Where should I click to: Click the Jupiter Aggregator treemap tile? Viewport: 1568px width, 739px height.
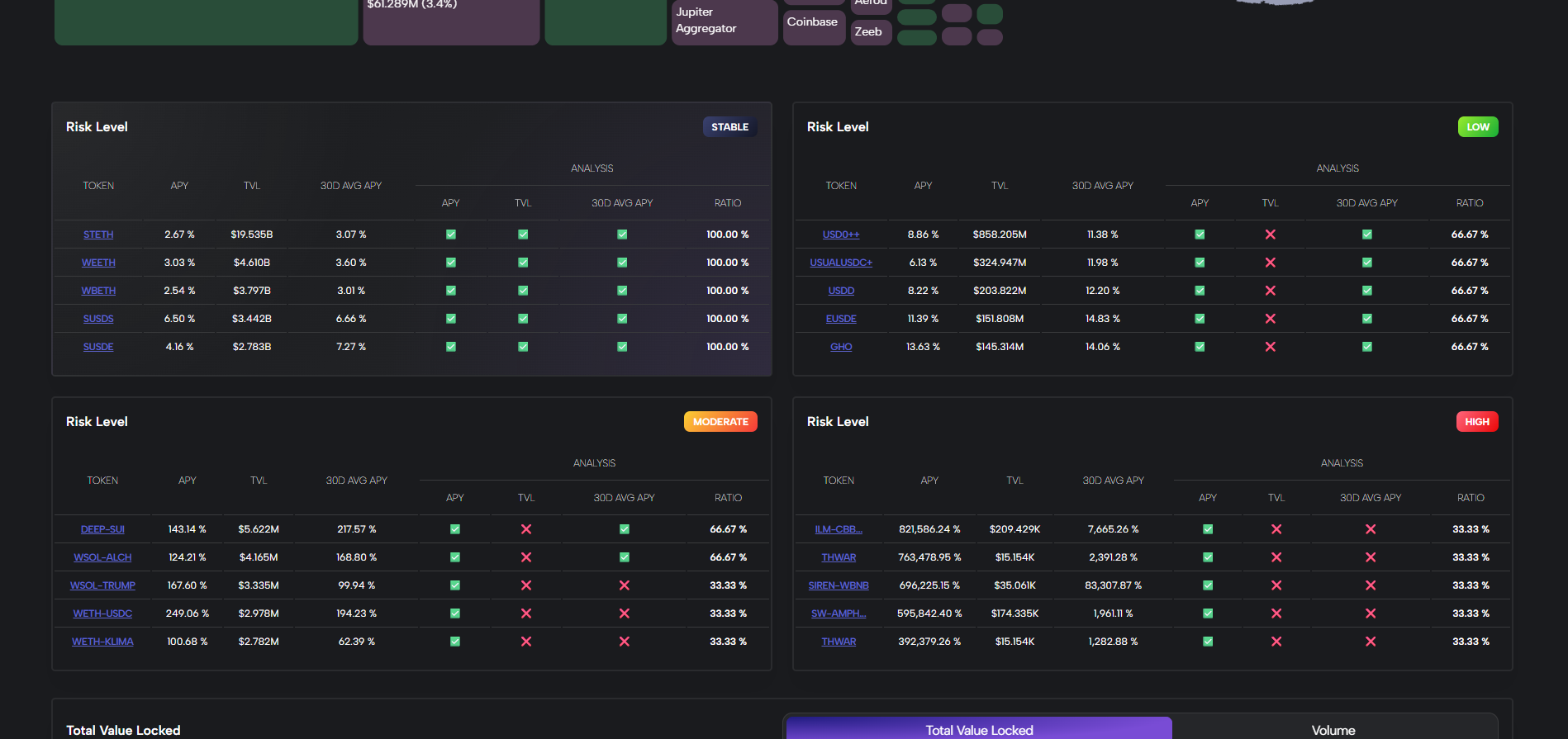(x=724, y=22)
